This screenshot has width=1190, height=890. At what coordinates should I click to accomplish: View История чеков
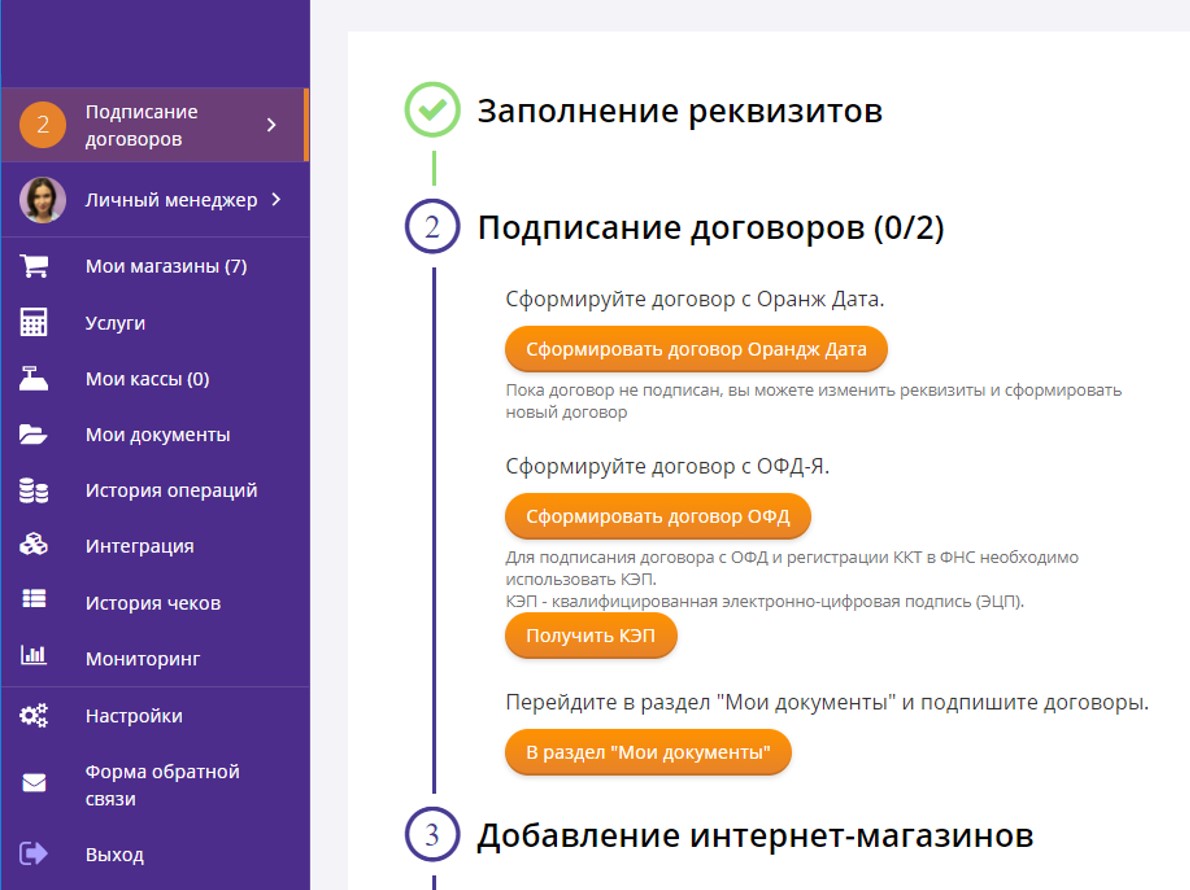pos(155,602)
